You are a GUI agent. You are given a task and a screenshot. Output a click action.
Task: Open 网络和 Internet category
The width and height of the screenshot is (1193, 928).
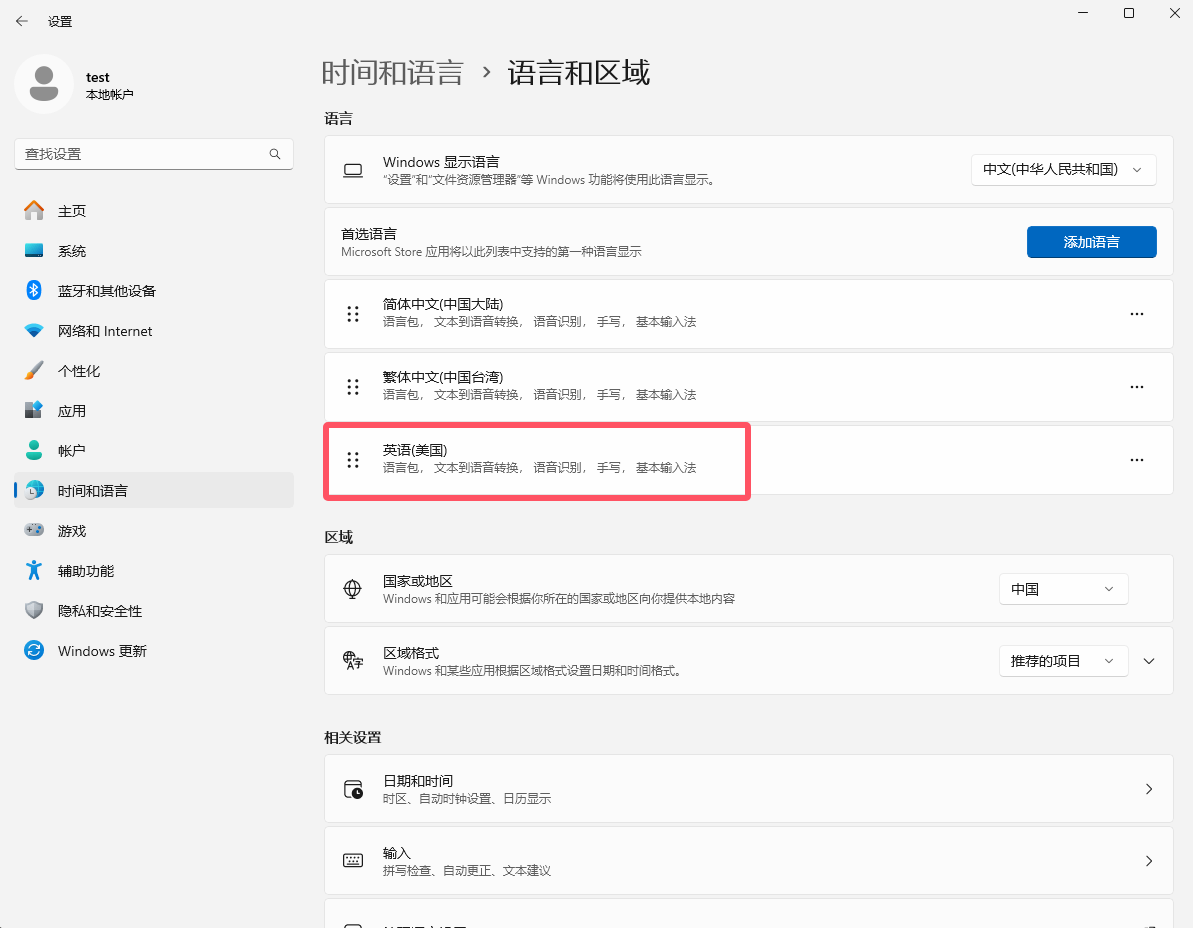pyautogui.click(x=154, y=331)
